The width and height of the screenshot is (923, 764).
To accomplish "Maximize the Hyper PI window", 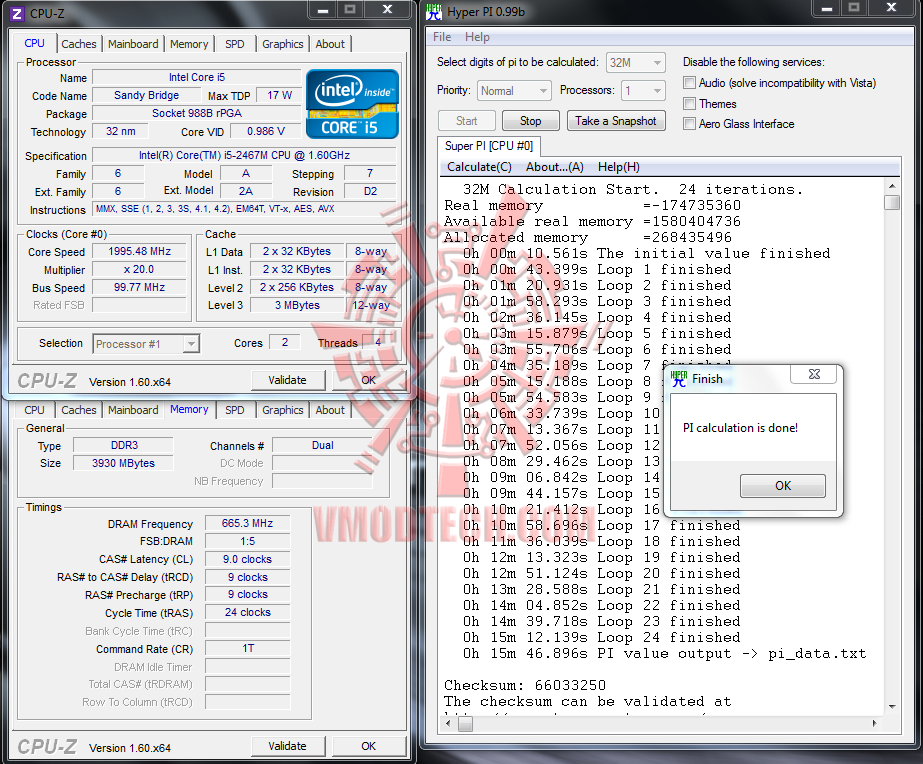I will click(854, 8).
